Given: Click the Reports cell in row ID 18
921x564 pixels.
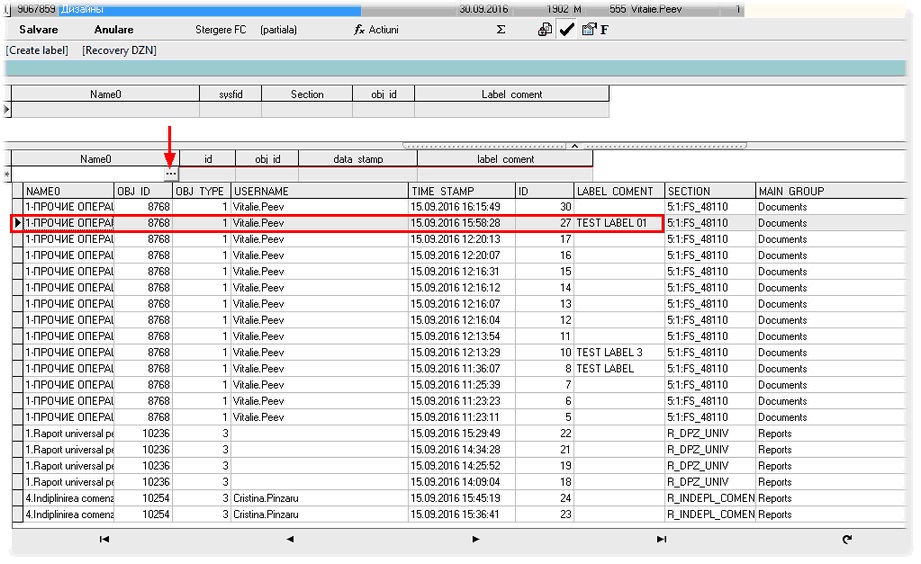Looking at the screenshot, I should [x=831, y=482].
